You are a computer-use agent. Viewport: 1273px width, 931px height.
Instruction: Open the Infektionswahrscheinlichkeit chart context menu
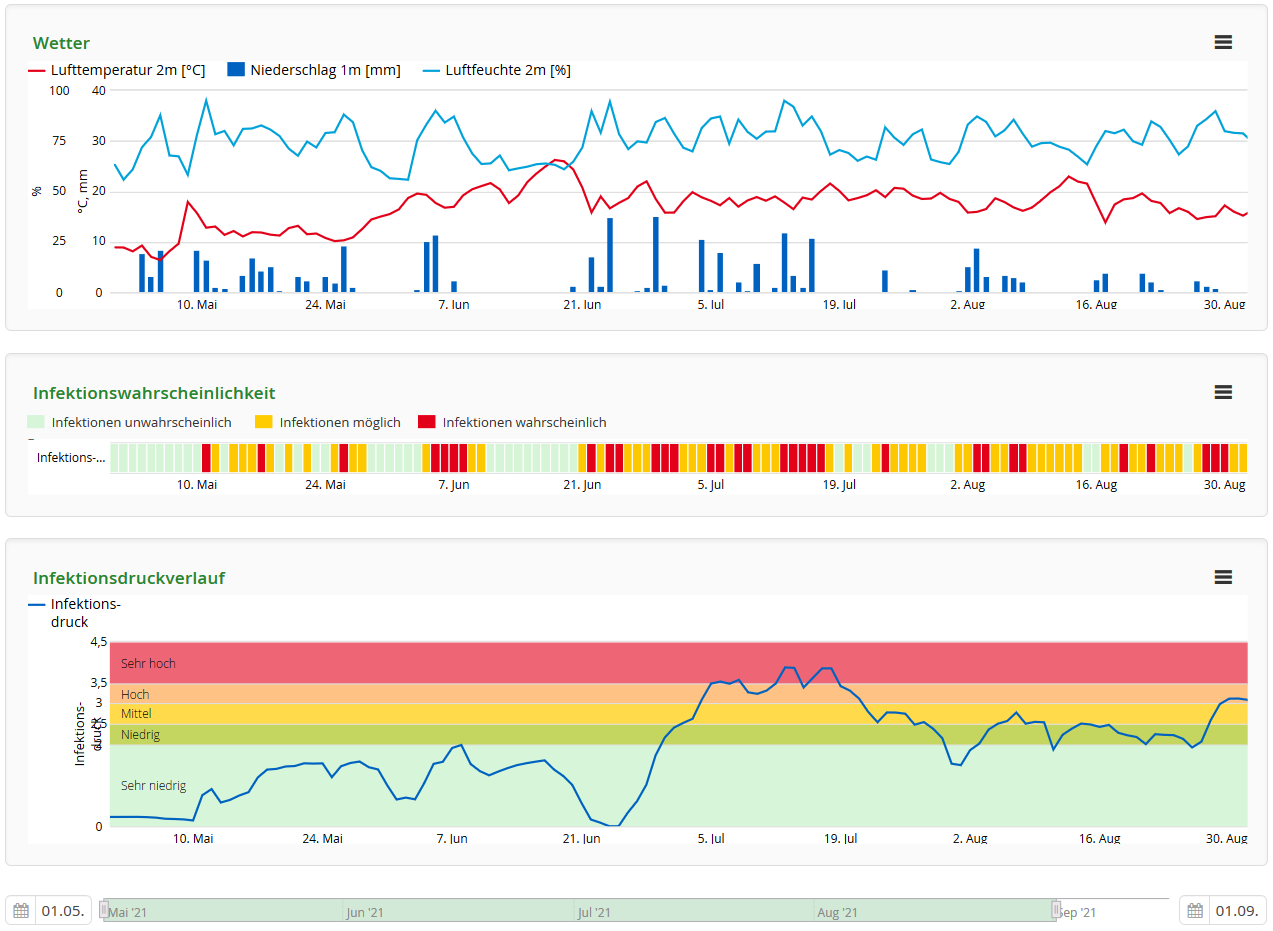pos(1222,392)
